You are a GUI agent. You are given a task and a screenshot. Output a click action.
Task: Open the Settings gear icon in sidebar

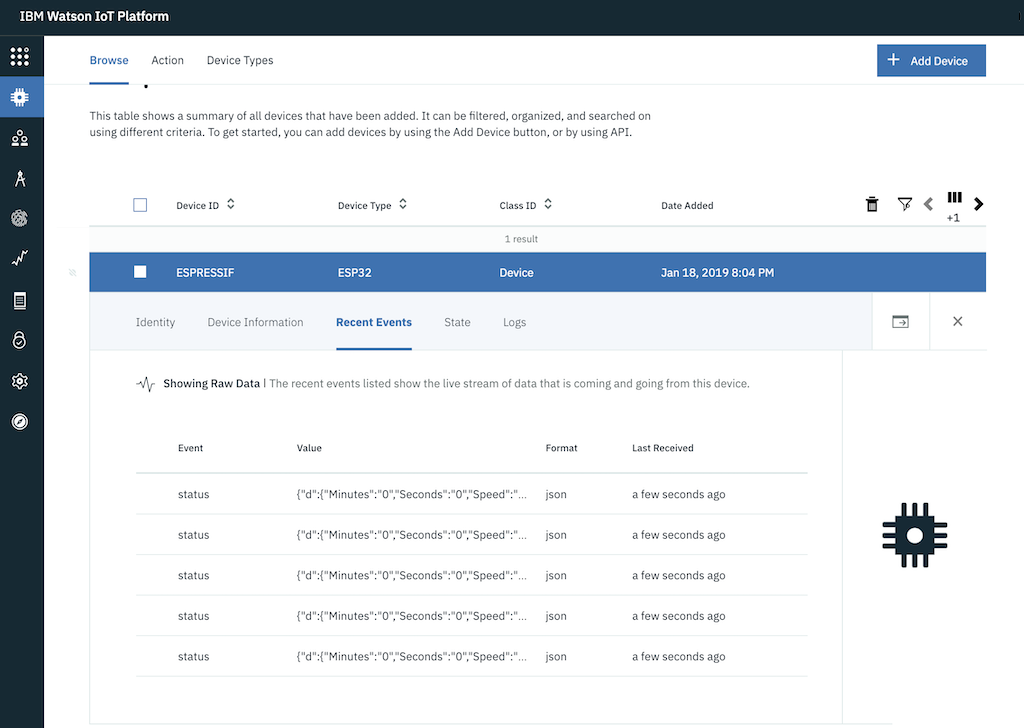[x=20, y=381]
